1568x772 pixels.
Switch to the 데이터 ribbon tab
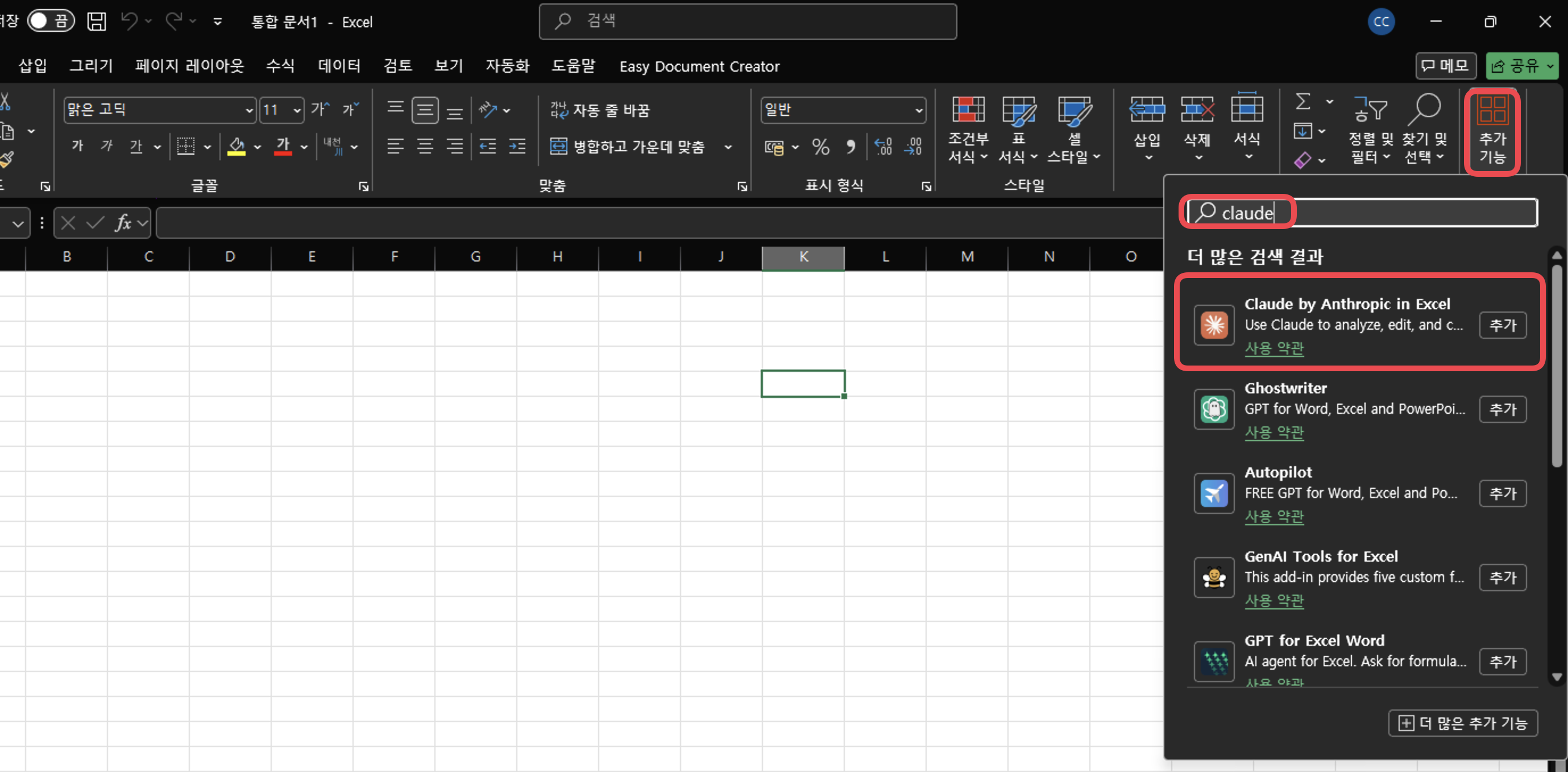(x=339, y=66)
